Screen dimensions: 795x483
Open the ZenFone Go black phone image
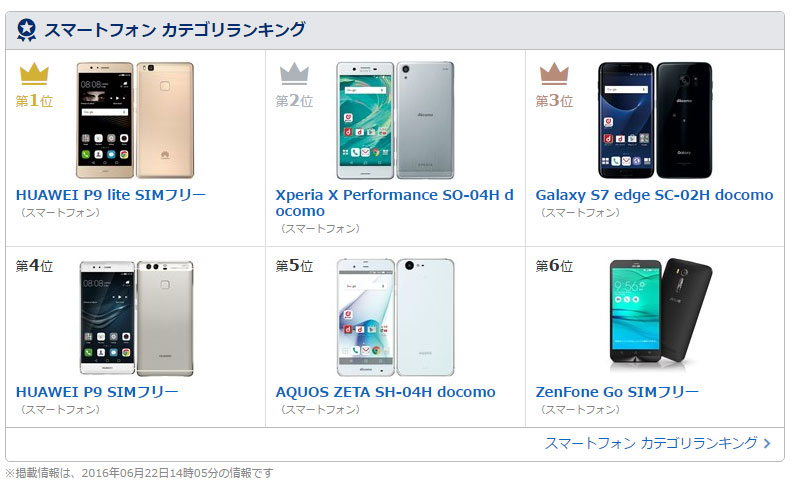tap(661, 313)
